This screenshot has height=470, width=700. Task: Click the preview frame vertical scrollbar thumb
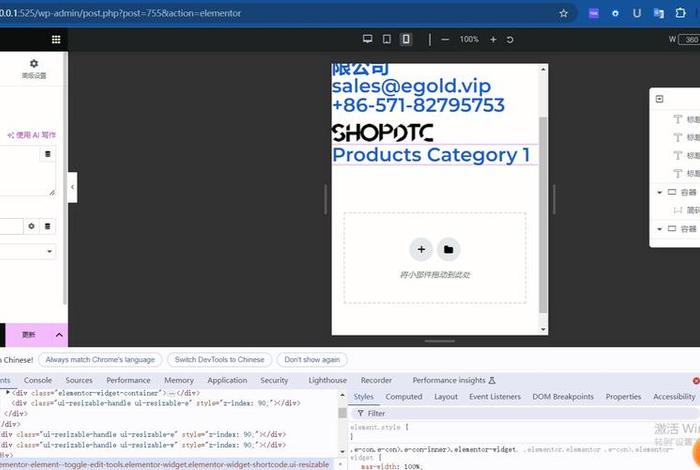click(x=543, y=214)
